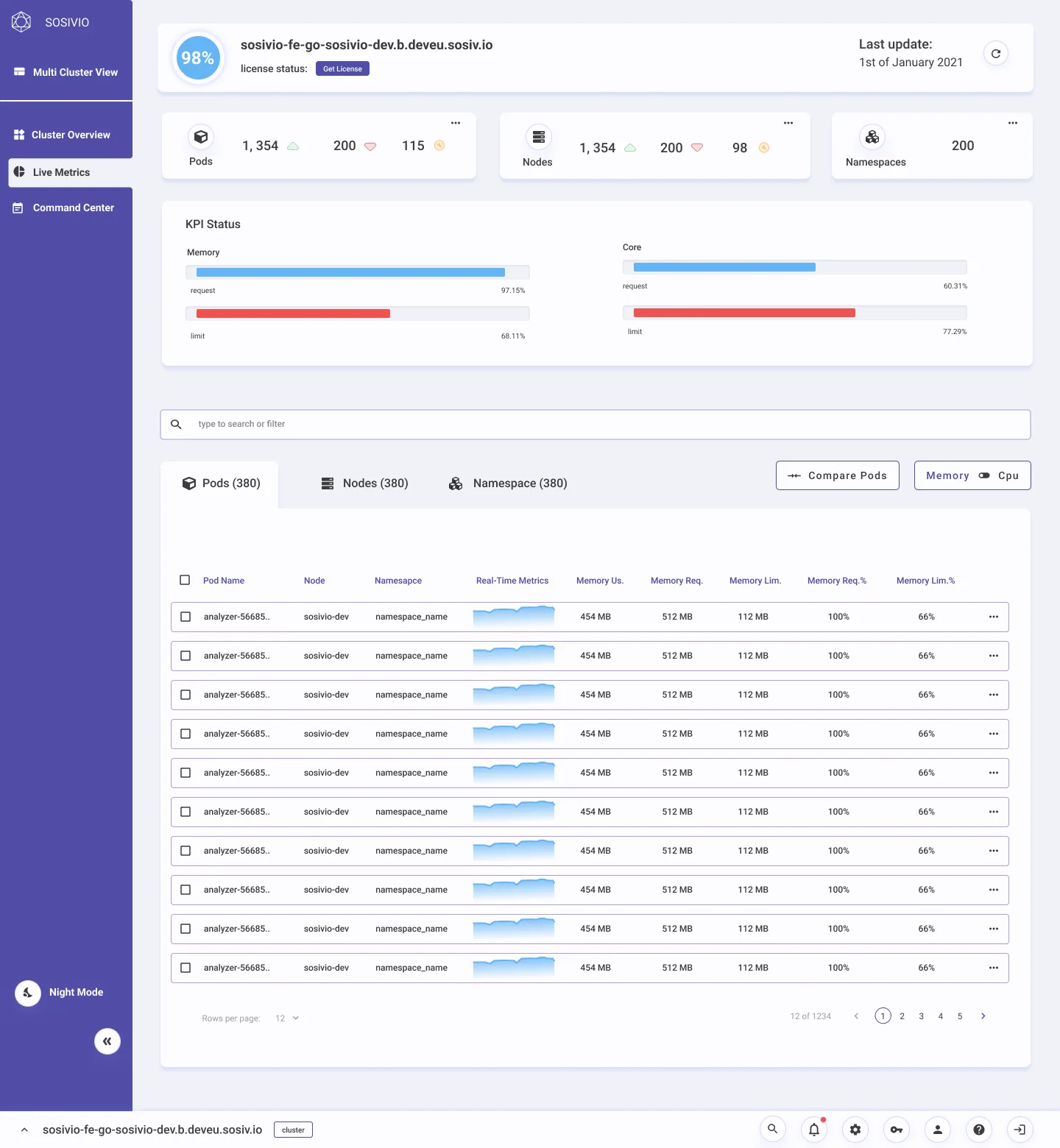Check the fourth analyzer-56685 pod row
The height and width of the screenshot is (1148, 1060).
click(x=185, y=734)
